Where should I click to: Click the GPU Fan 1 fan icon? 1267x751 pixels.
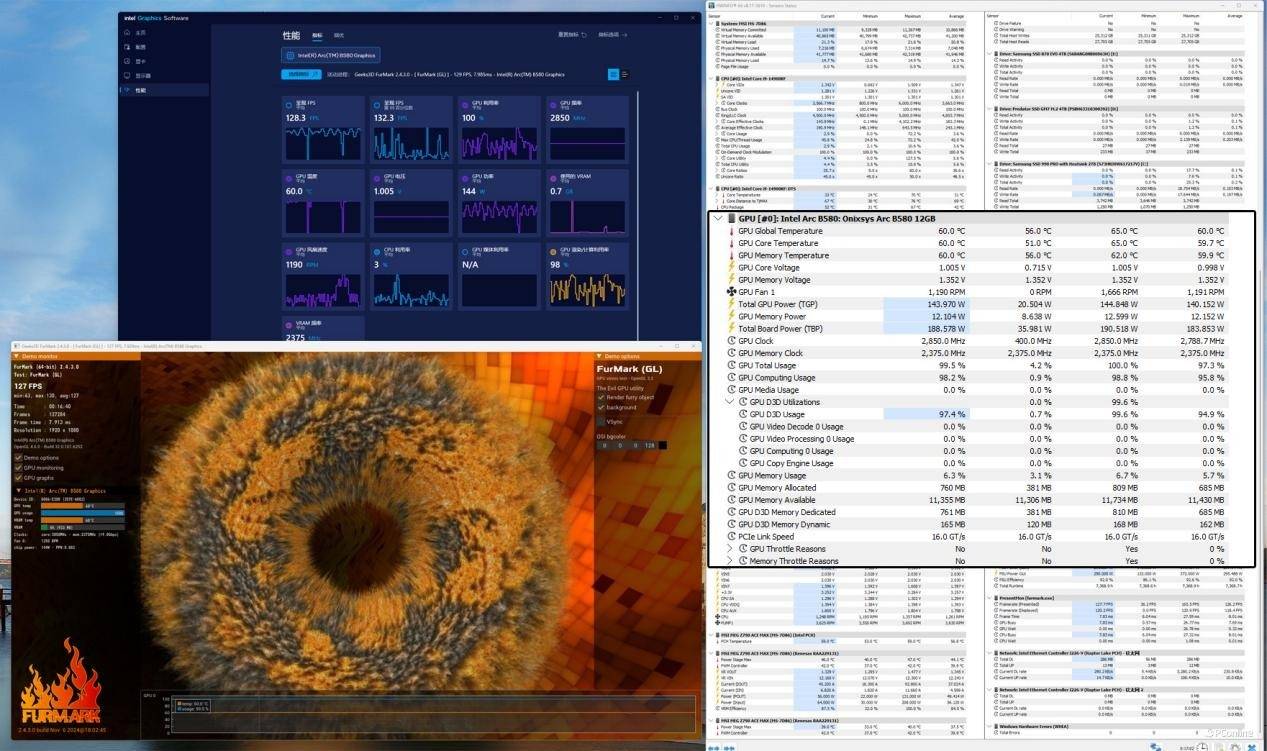pyautogui.click(x=731, y=292)
